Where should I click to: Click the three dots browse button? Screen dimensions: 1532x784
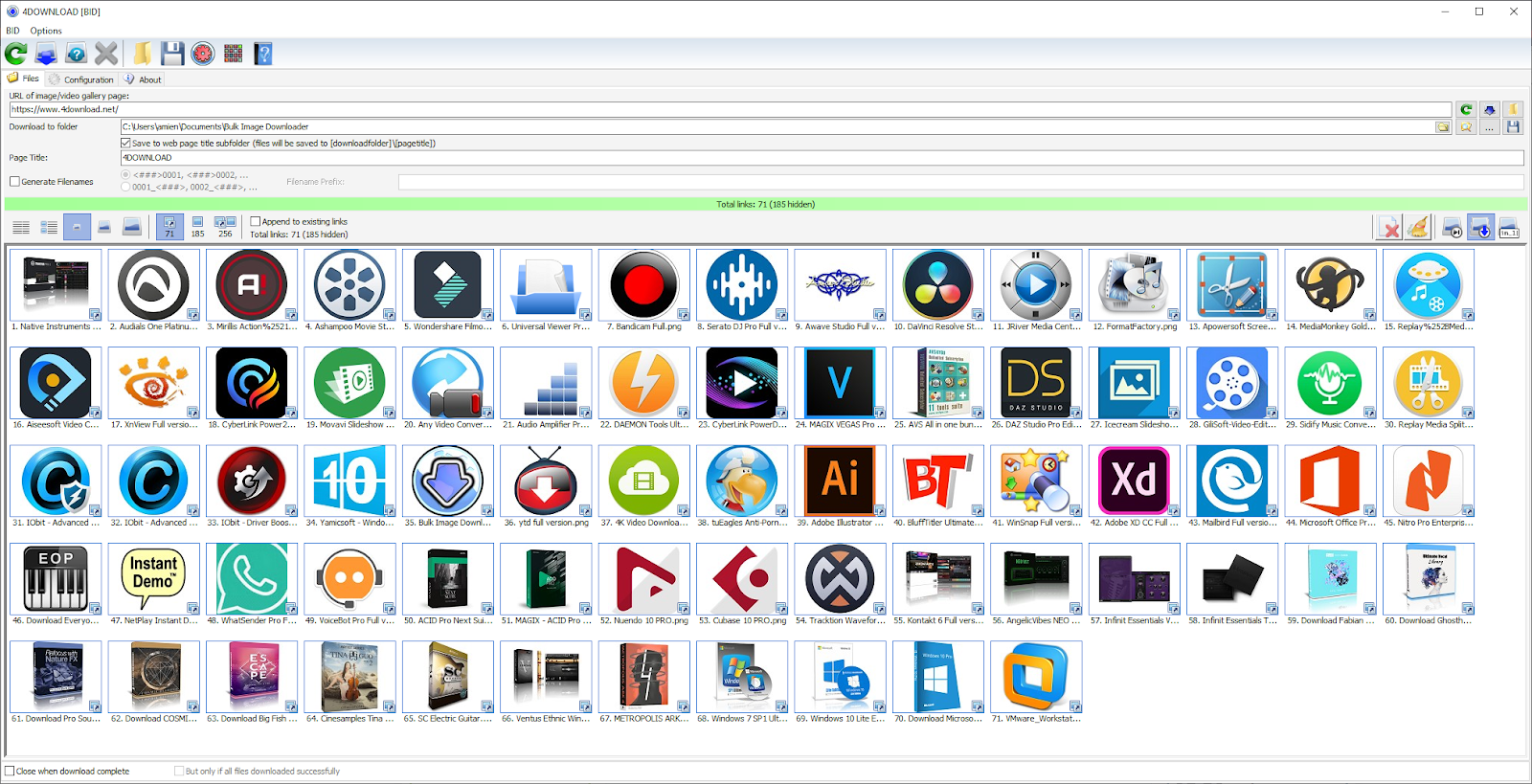(1489, 126)
